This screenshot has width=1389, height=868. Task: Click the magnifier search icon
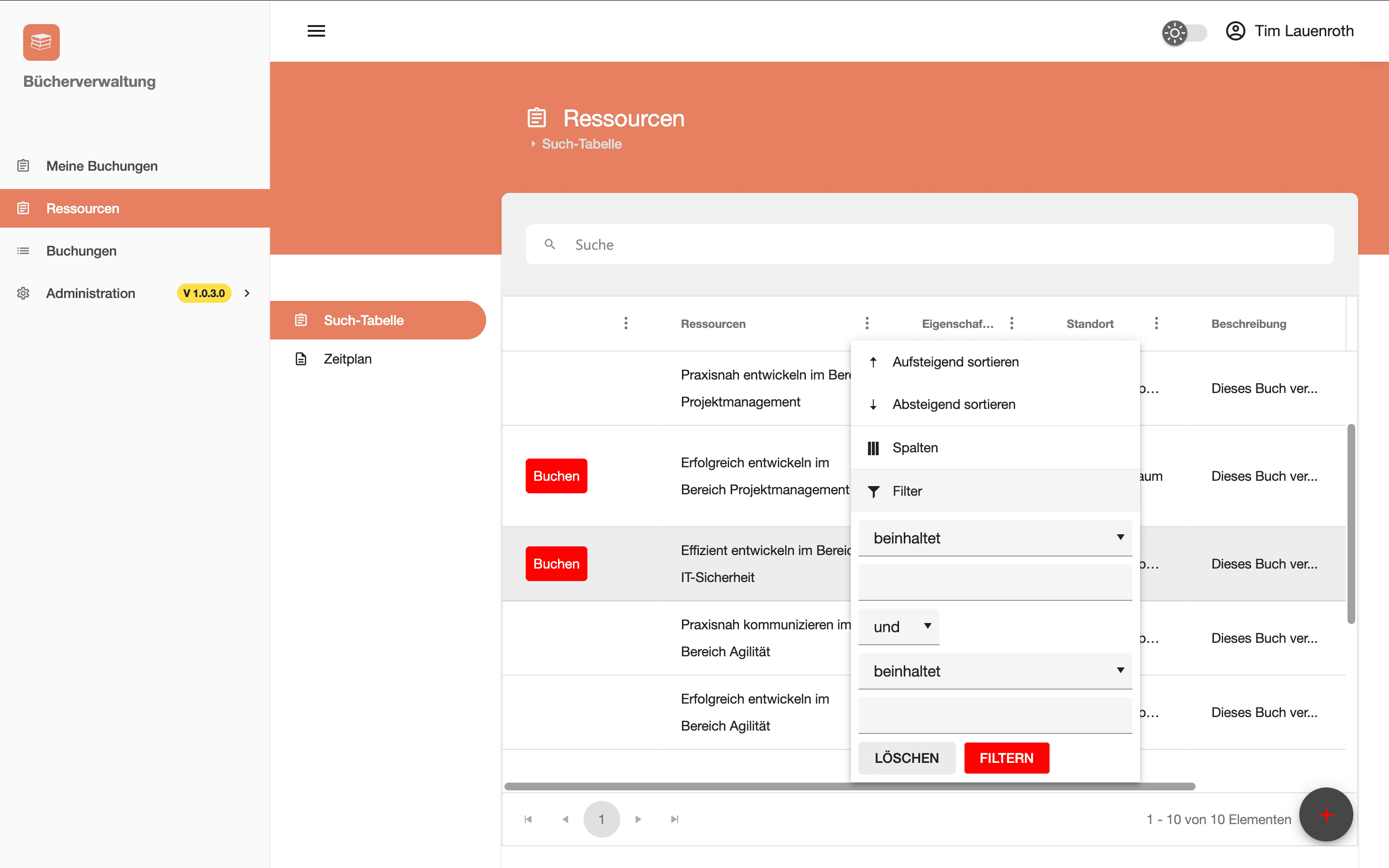click(x=550, y=244)
